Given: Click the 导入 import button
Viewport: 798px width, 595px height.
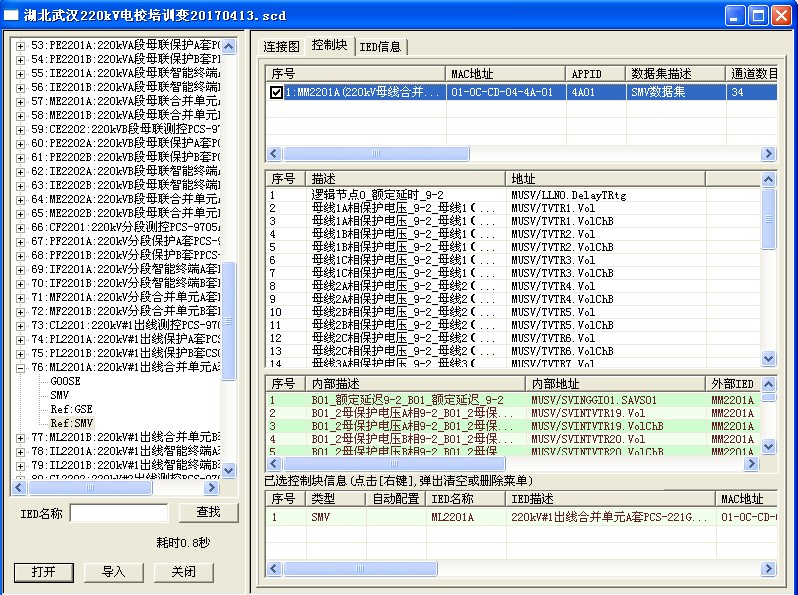Looking at the screenshot, I should [x=113, y=572].
